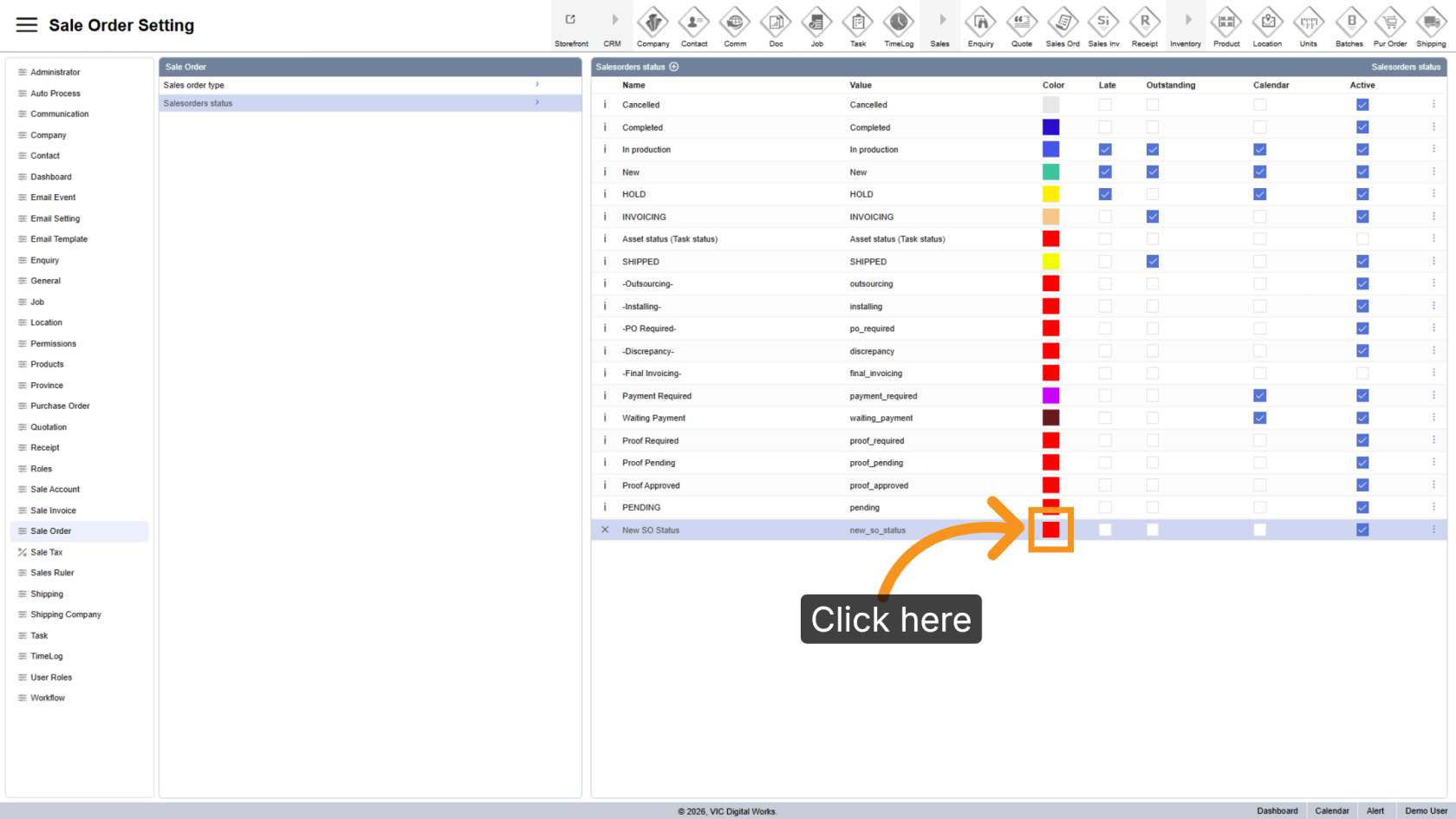Open the Storefront icon in toolbar
The image size is (1456, 819).
click(x=571, y=26)
